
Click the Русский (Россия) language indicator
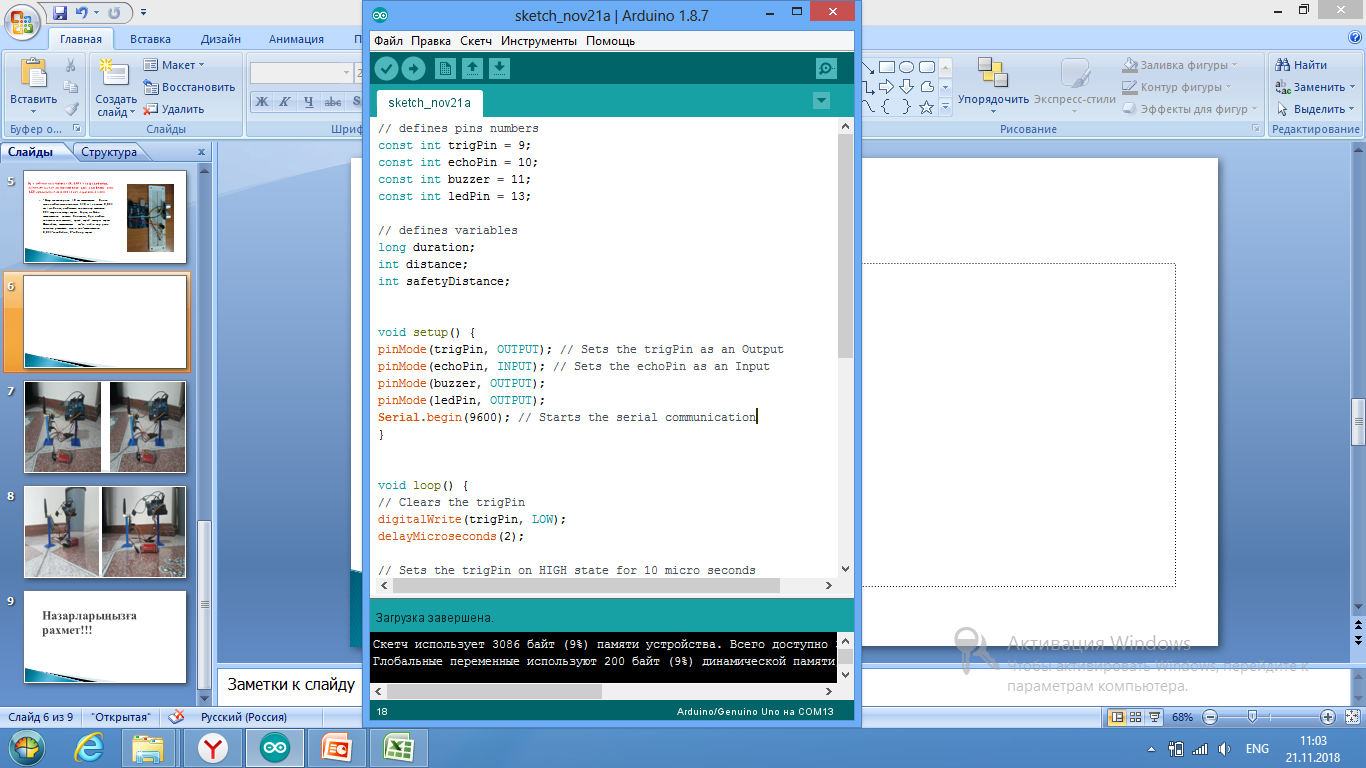pos(244,717)
